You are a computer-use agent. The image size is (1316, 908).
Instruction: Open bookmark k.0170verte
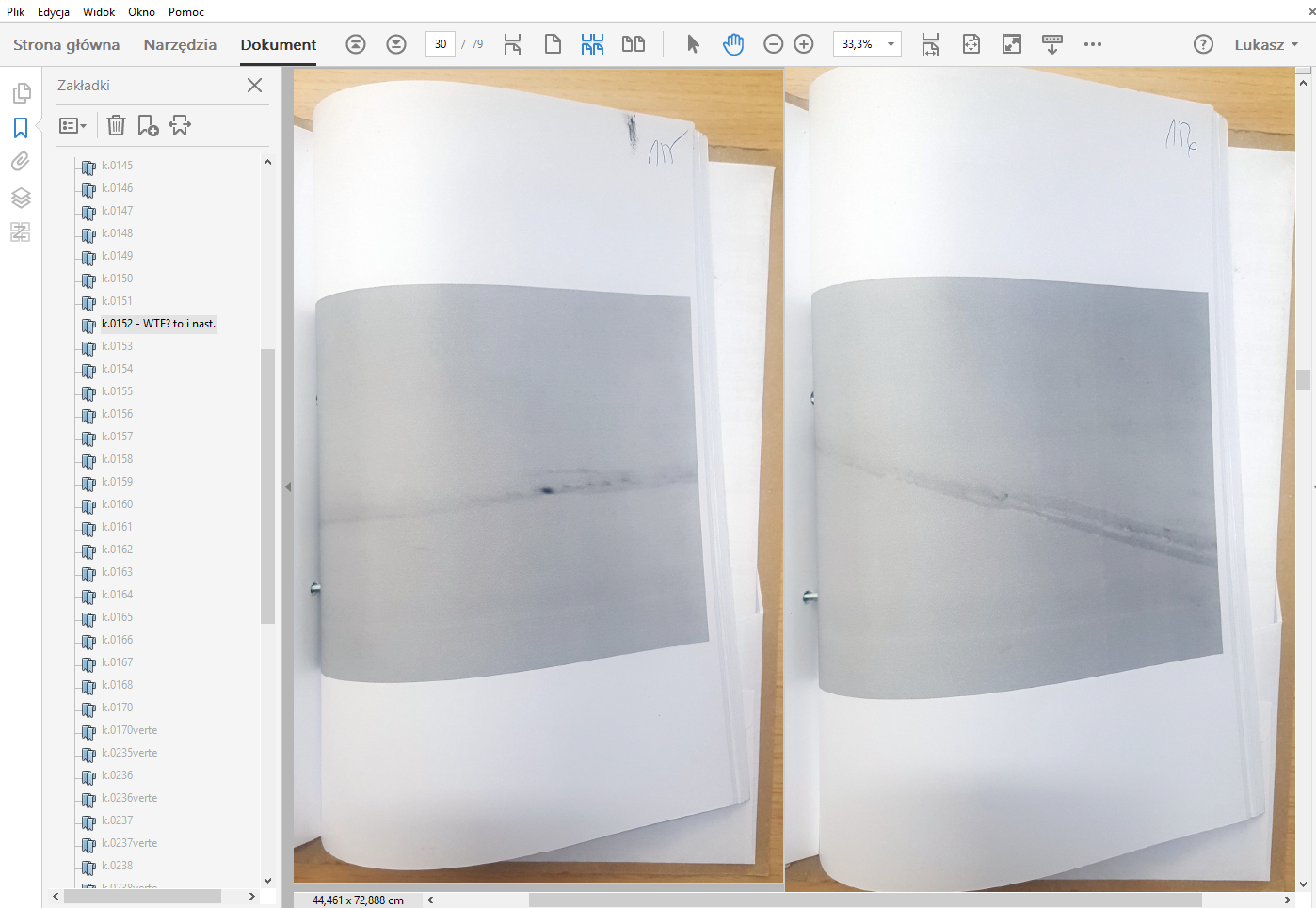click(x=130, y=730)
